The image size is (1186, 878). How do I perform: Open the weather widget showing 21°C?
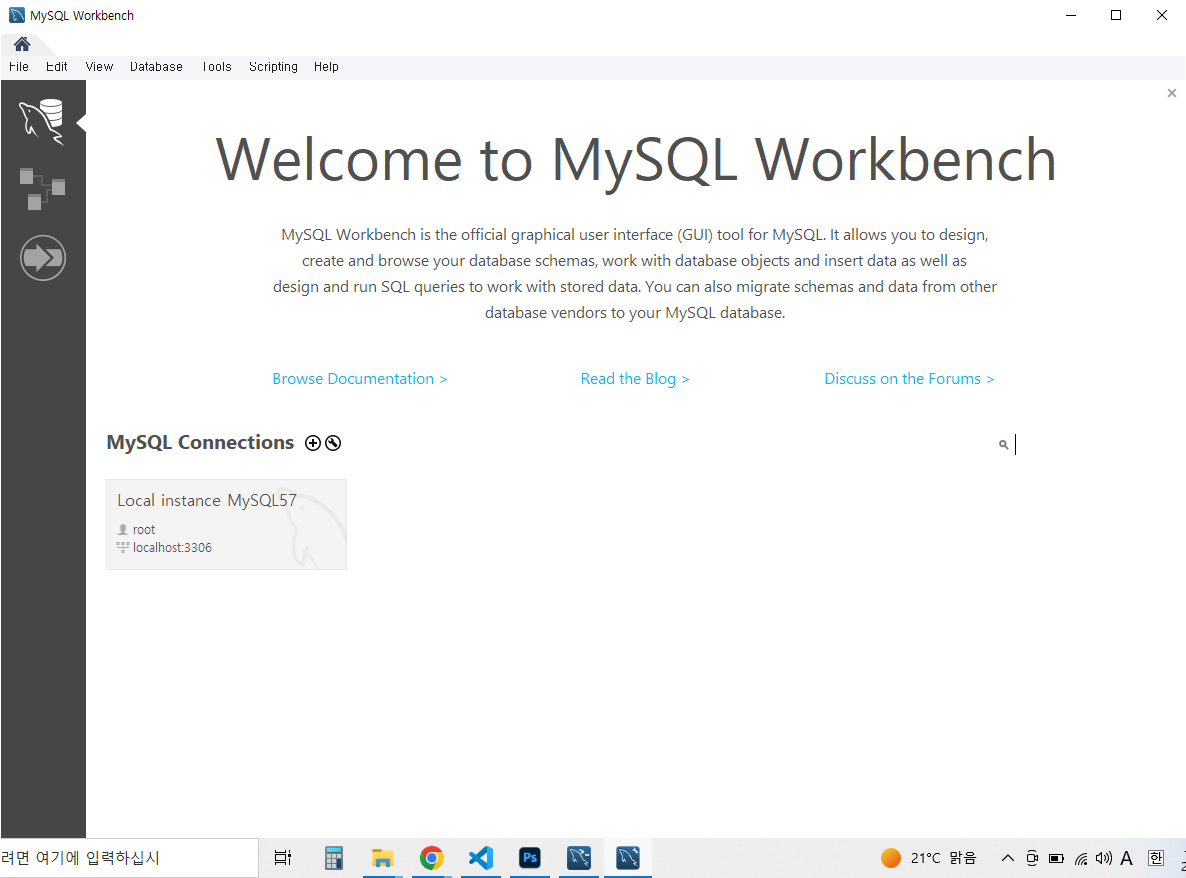[929, 858]
